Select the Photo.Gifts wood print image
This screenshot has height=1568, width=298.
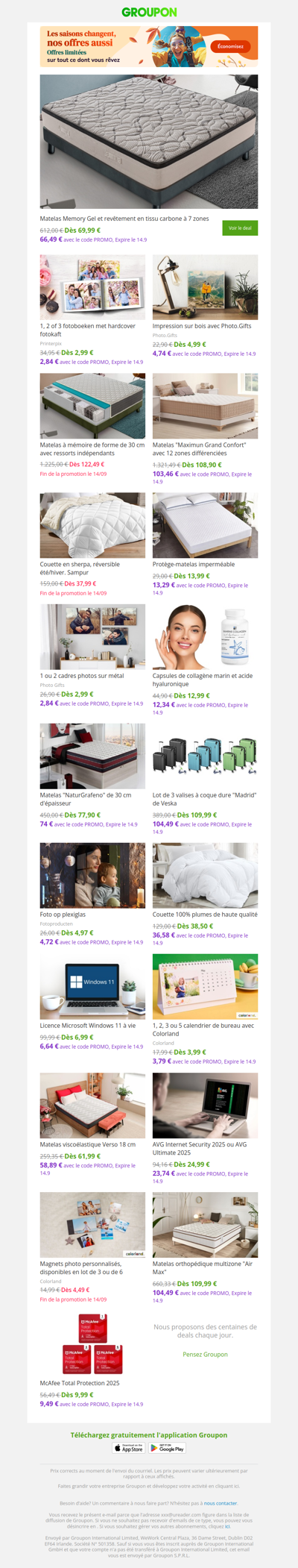click(205, 287)
